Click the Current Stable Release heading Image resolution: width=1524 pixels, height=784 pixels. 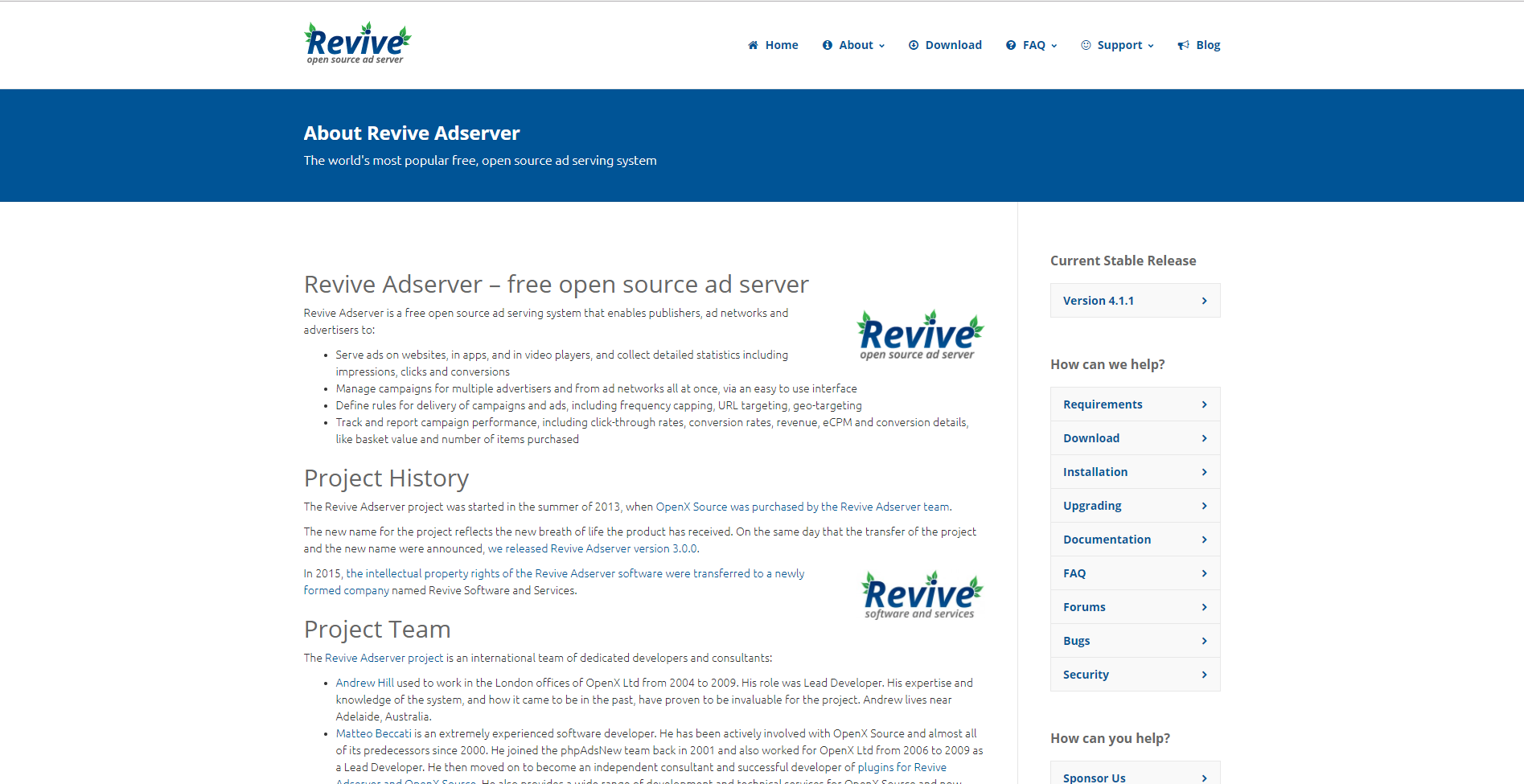(x=1123, y=261)
